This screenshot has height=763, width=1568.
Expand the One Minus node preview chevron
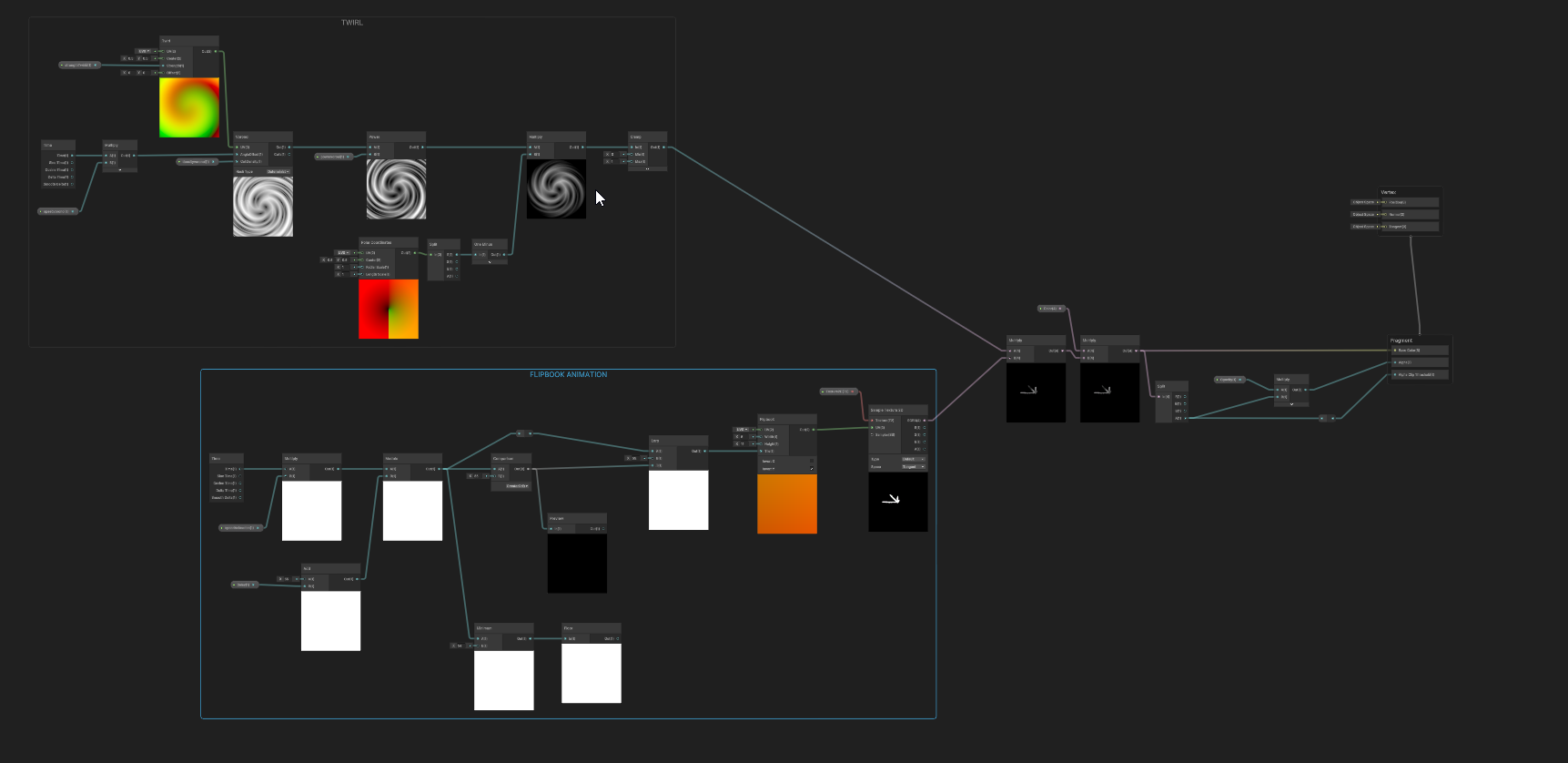click(x=490, y=262)
